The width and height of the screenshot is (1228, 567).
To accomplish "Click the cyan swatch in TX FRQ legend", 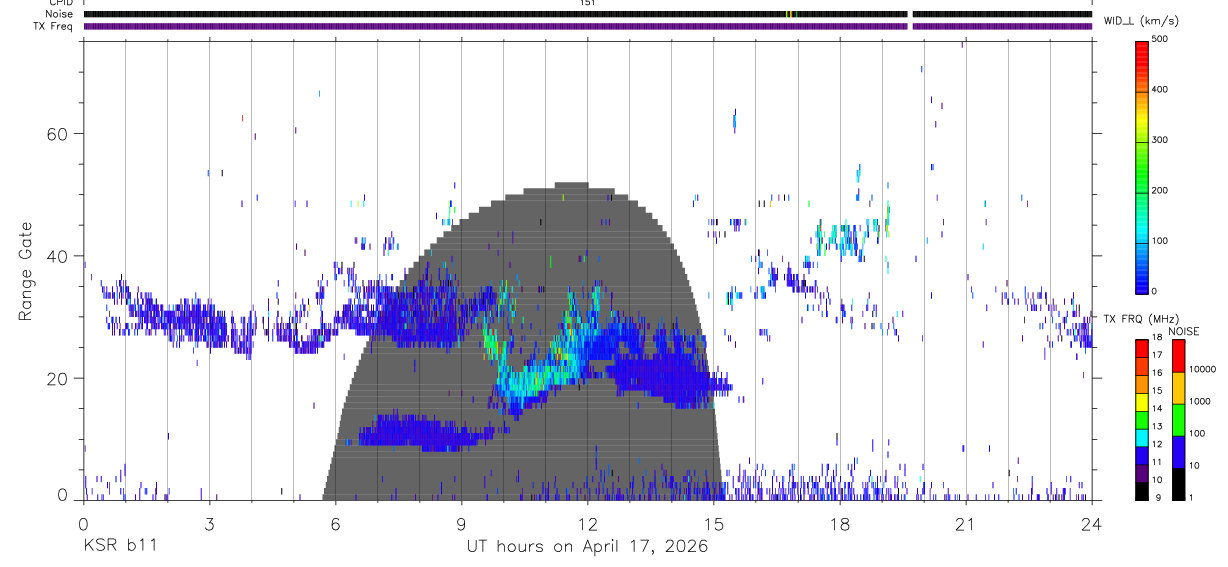I will 1142,437.
